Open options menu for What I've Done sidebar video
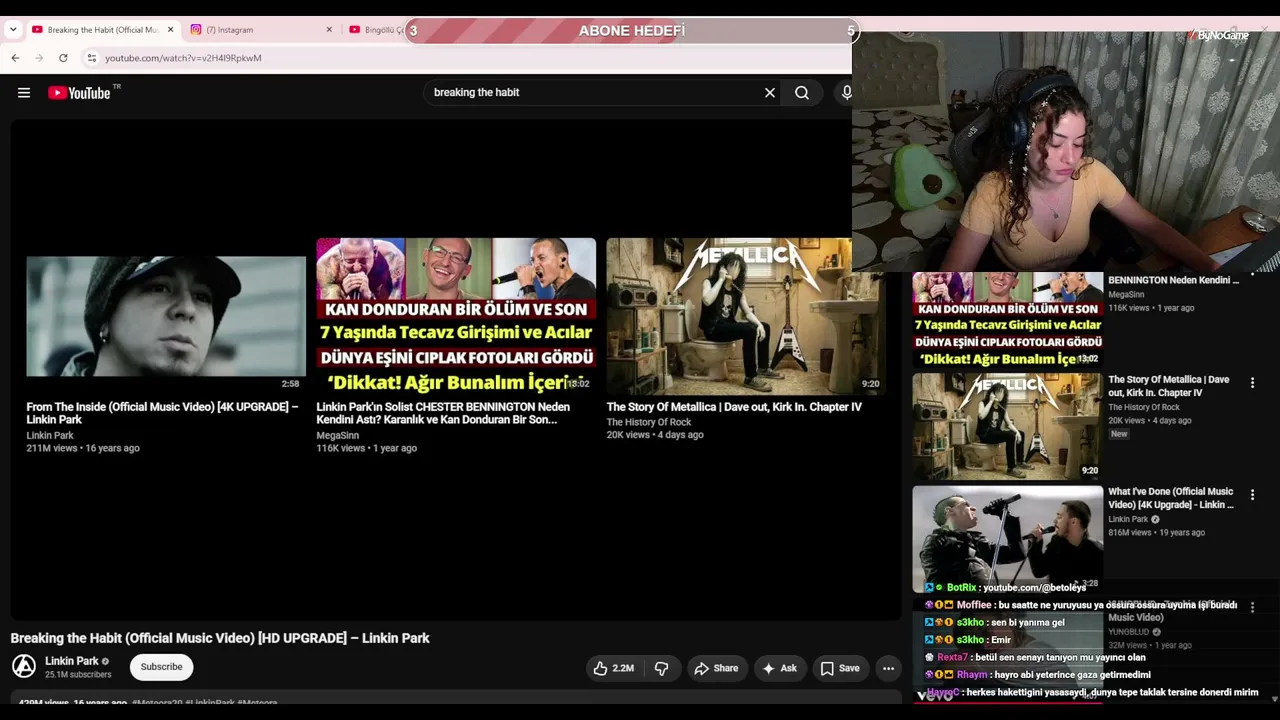Viewport: 1280px width, 720px height. pyautogui.click(x=1252, y=494)
